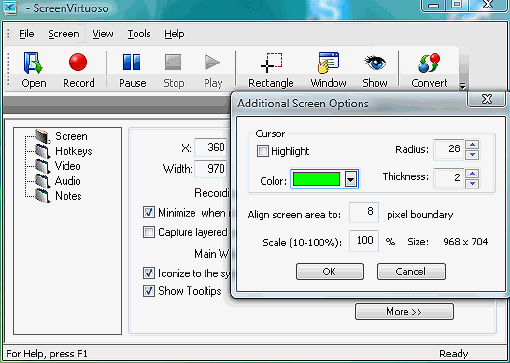Increase the Radius value with up arrow
The width and height of the screenshot is (510, 363).
coord(472,144)
